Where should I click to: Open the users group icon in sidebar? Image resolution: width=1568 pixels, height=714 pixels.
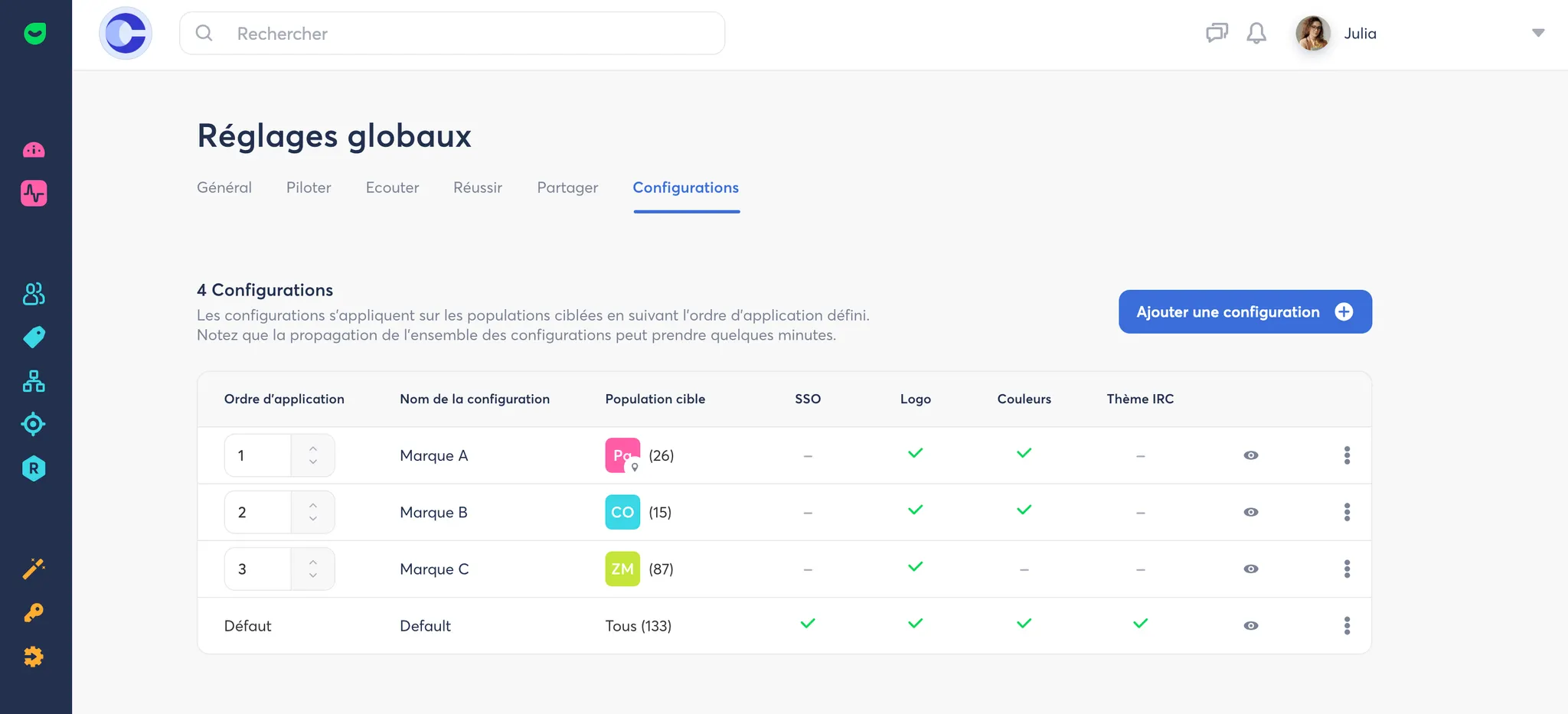(34, 294)
